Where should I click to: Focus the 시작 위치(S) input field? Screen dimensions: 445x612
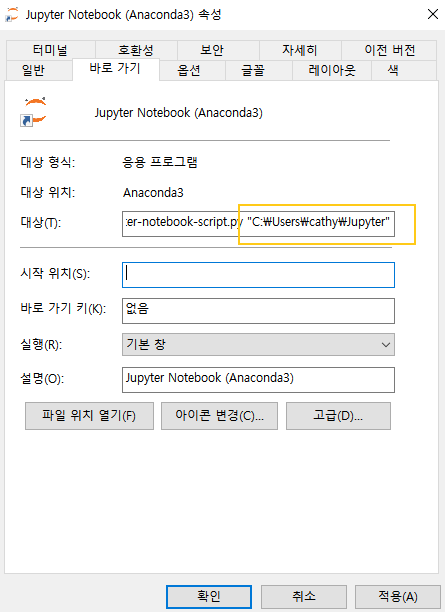tap(258, 275)
